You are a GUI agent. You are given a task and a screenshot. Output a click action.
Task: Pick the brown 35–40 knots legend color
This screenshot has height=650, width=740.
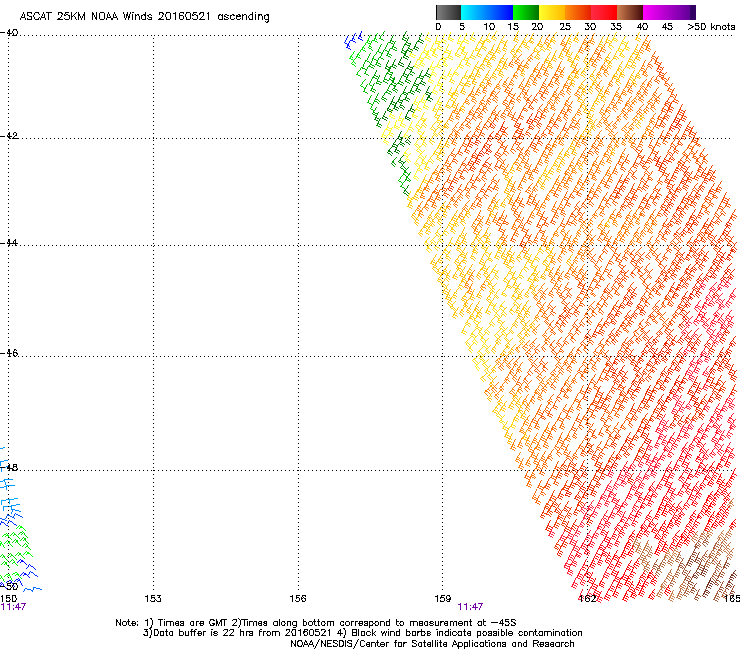coord(630,12)
